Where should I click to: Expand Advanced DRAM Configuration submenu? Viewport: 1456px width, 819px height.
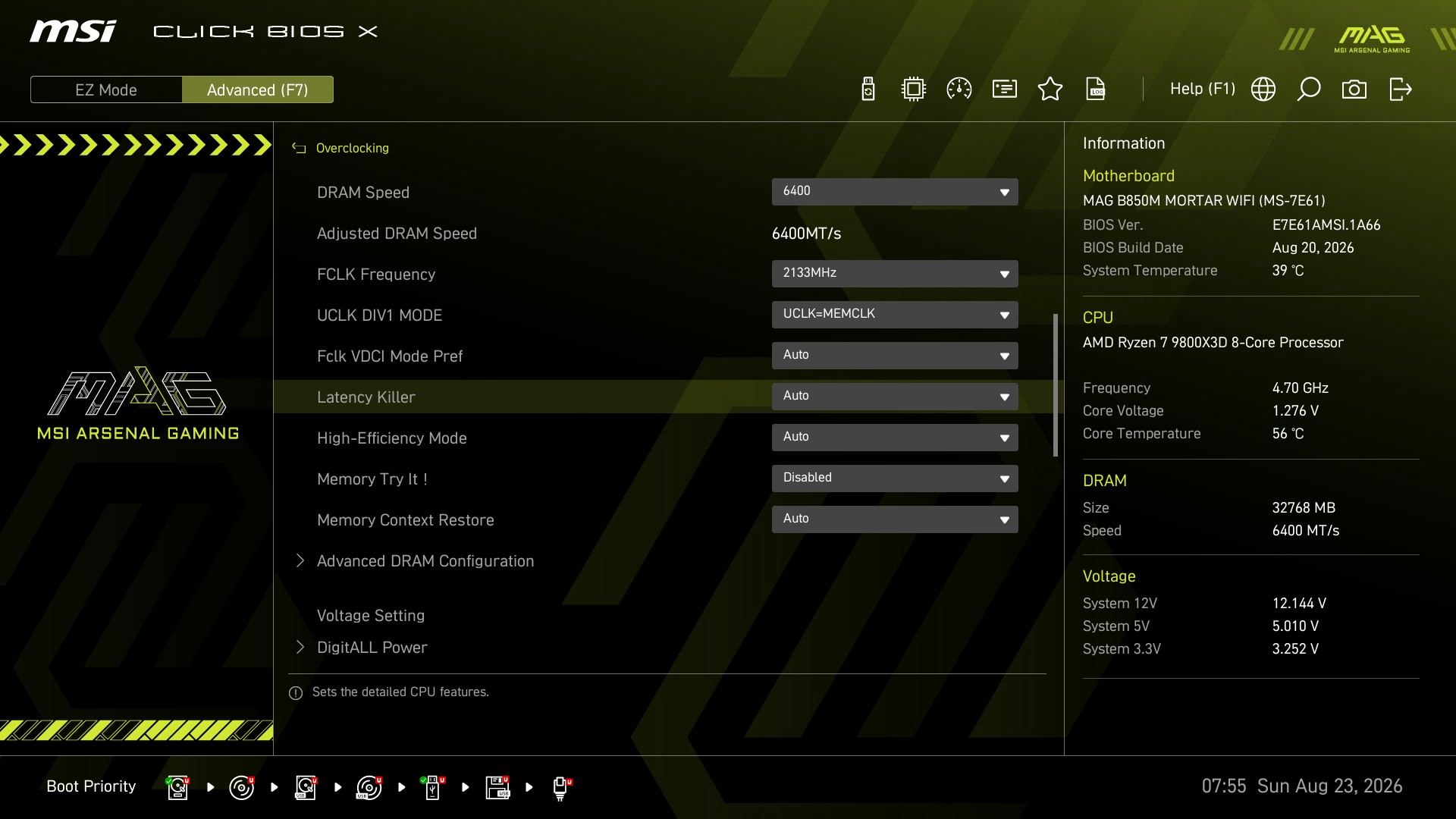tap(425, 561)
